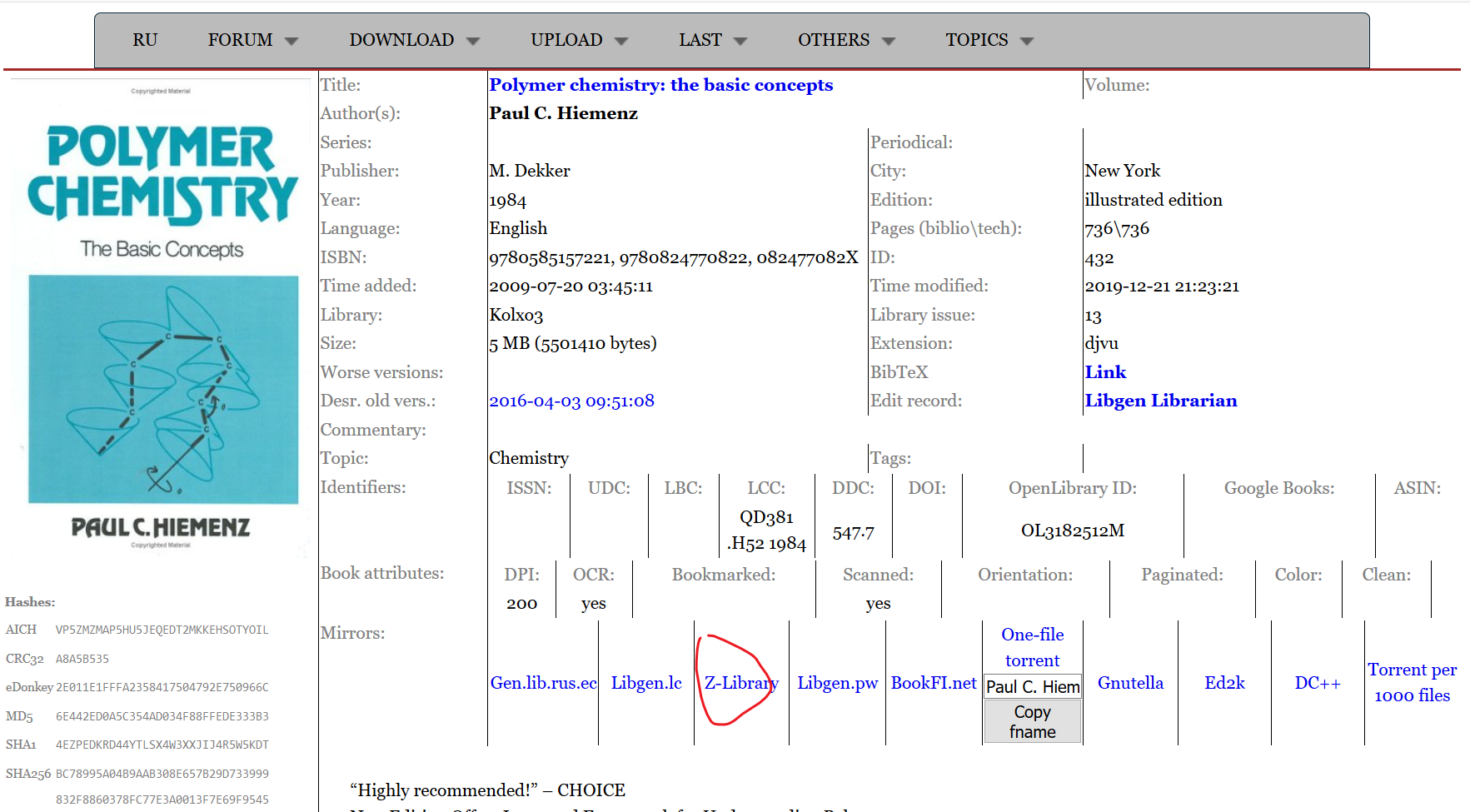Open the old description version dated 2016-04-03
Screen dimensions: 1470x812
(571, 401)
